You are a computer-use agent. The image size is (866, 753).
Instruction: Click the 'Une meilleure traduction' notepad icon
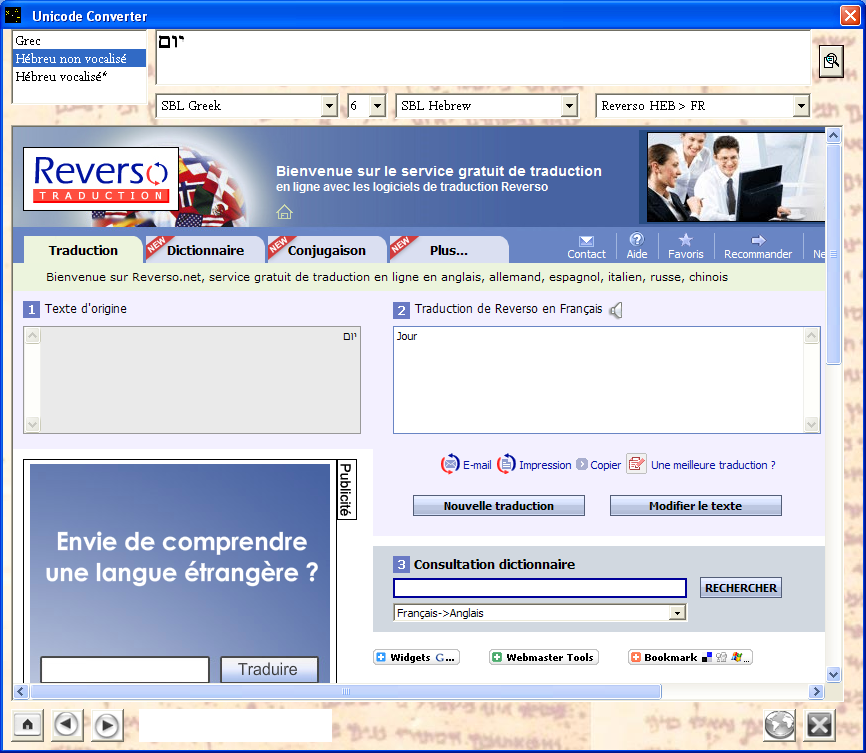pos(636,464)
